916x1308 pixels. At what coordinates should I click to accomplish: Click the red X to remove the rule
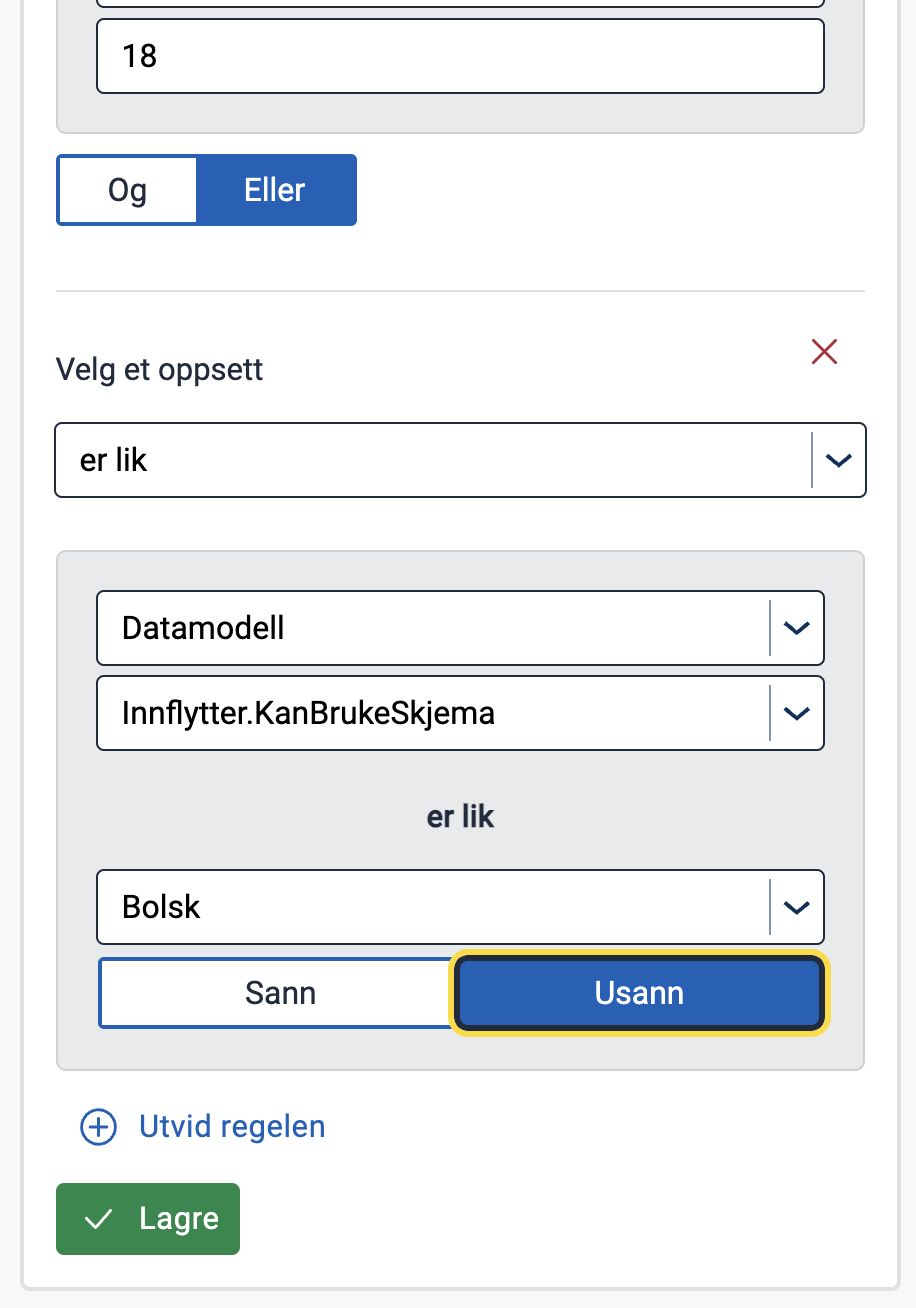(x=824, y=352)
